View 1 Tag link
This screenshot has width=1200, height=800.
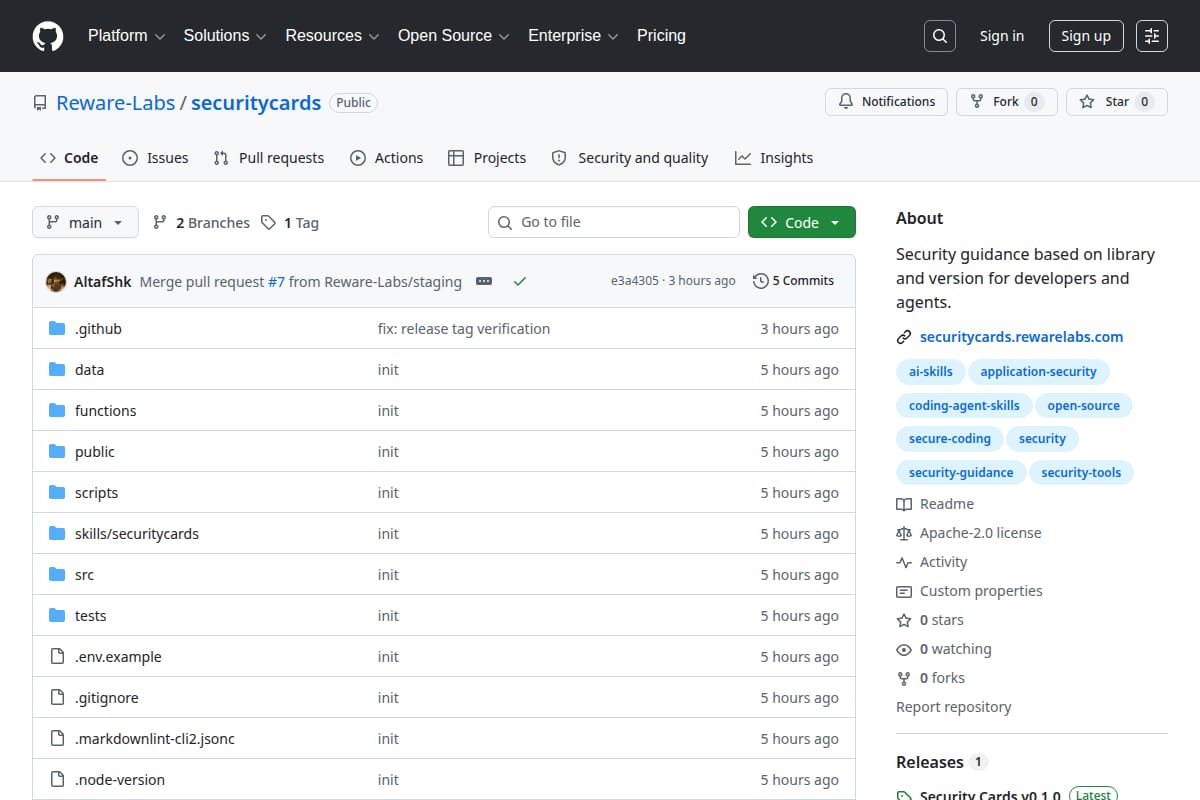click(290, 223)
